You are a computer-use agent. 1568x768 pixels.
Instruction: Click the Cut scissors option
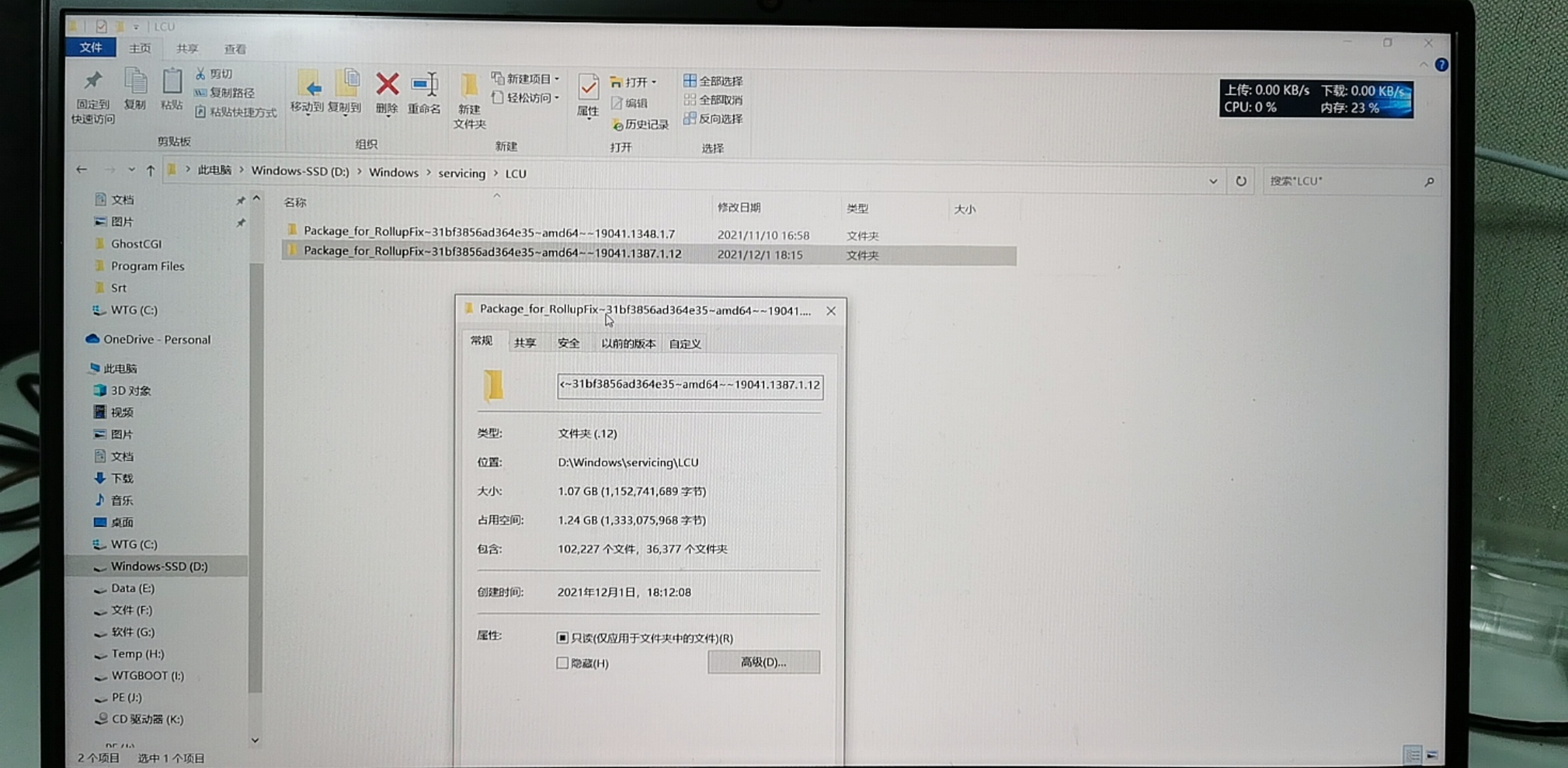point(213,74)
